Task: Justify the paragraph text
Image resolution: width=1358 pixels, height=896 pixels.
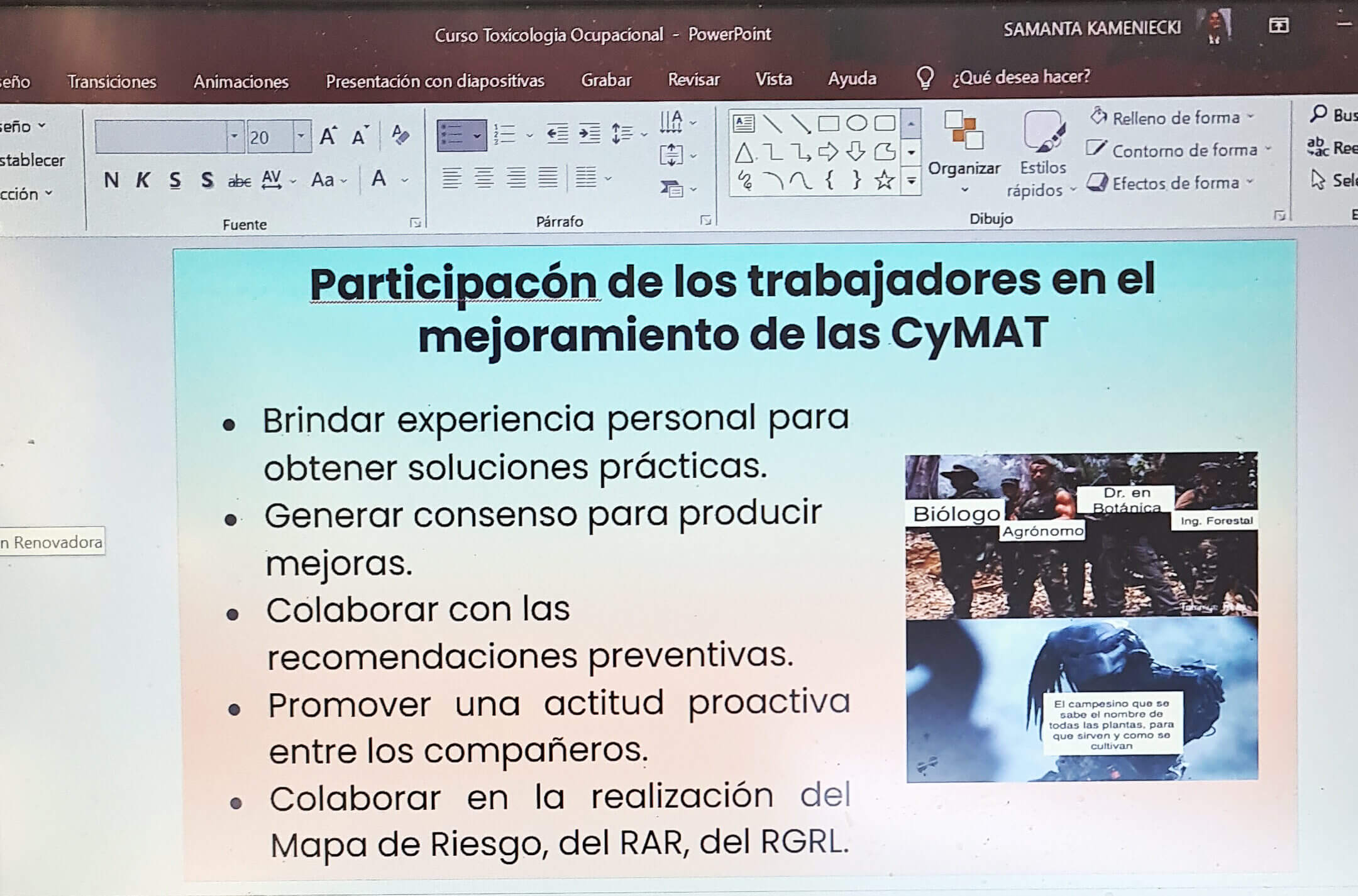Action: [x=548, y=178]
